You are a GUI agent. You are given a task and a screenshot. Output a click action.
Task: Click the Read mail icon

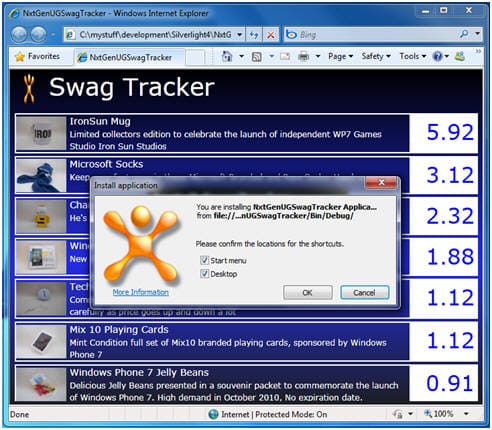285,57
